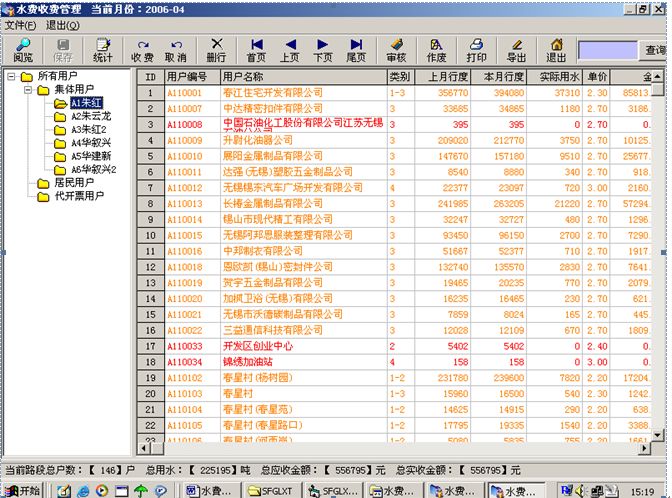Click the 阅览 browse toolbar icon
Image resolution: width=672 pixels, height=498 pixels.
coord(23,50)
